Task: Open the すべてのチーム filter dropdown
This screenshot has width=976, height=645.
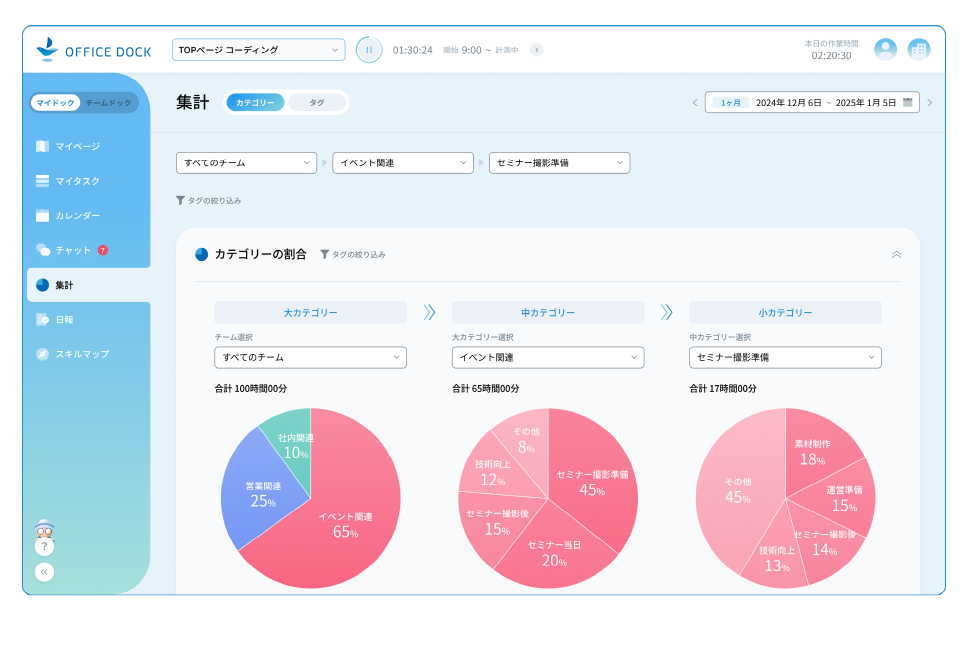Action: click(x=246, y=163)
